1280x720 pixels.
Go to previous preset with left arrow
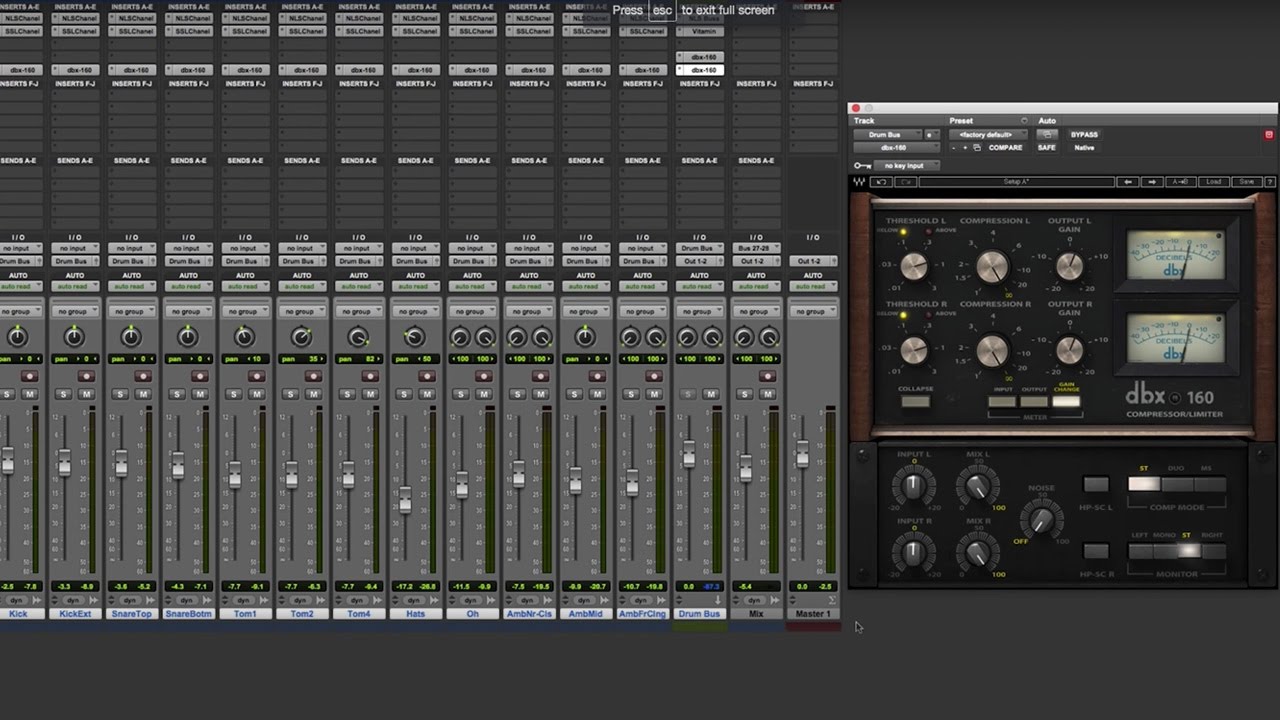[x=1128, y=182]
